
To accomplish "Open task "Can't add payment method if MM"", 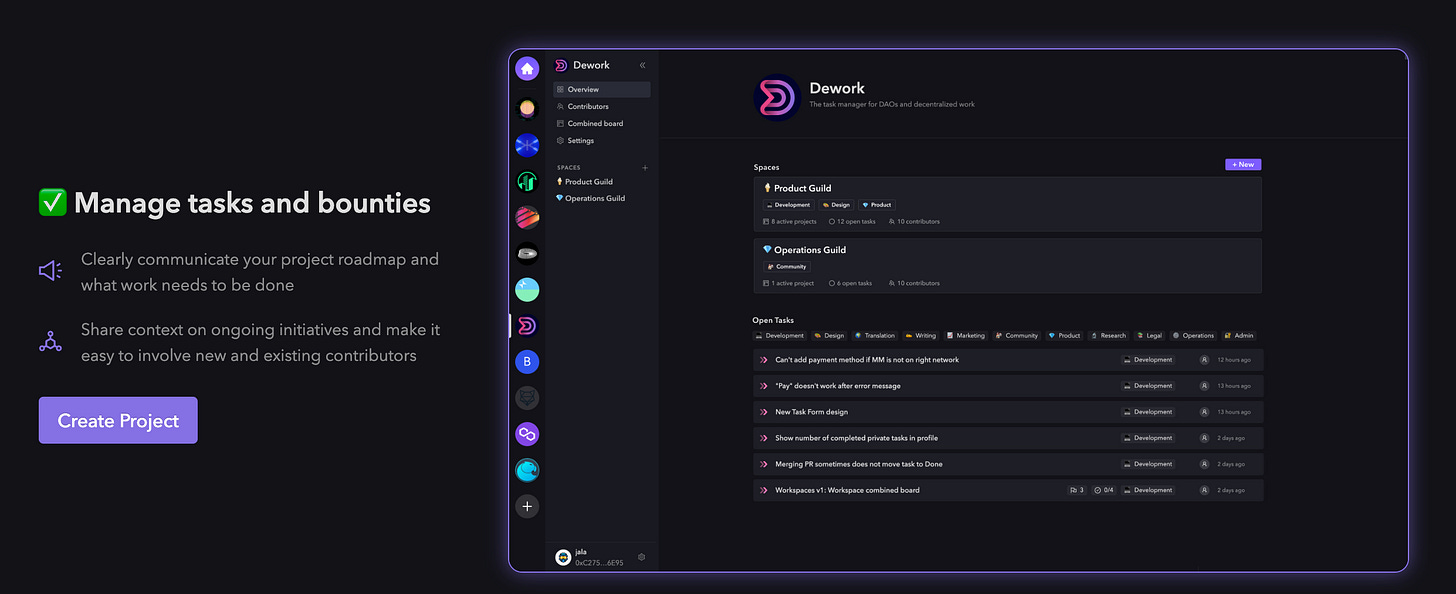I will 1008,360.
